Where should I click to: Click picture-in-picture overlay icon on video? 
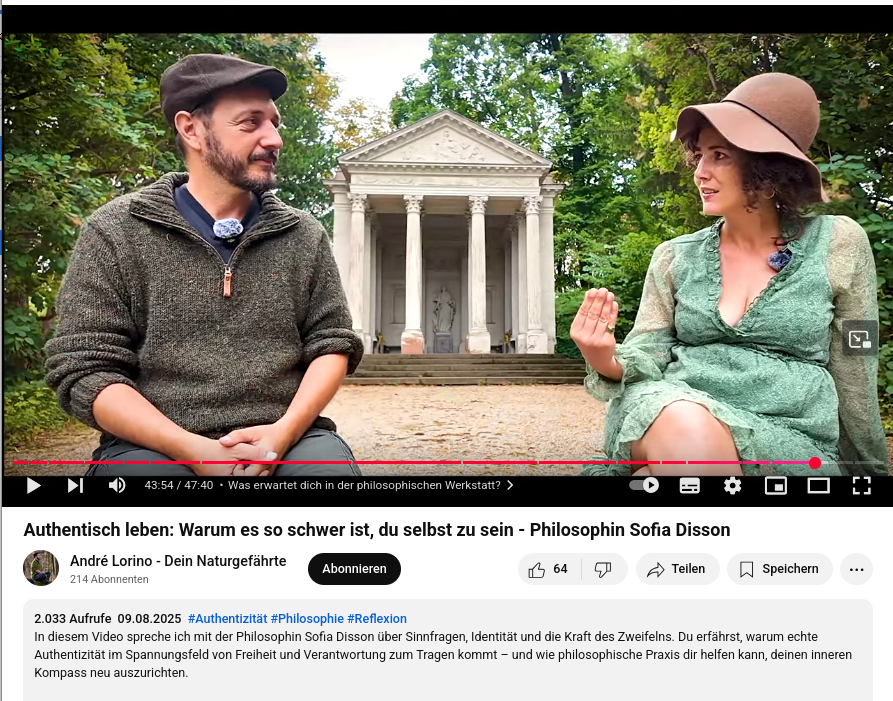tap(860, 339)
